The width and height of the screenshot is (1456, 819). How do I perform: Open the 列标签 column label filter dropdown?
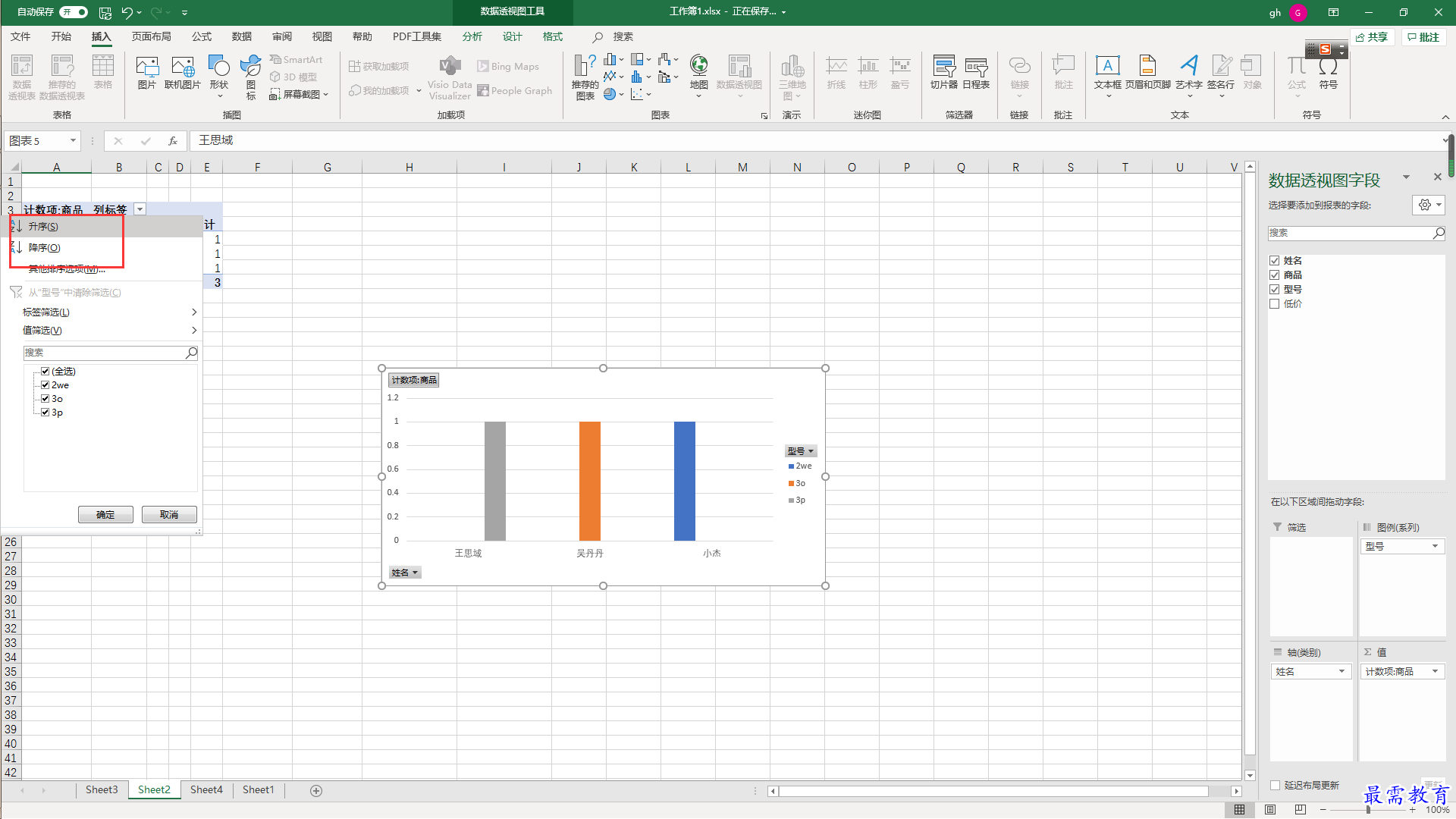(140, 210)
